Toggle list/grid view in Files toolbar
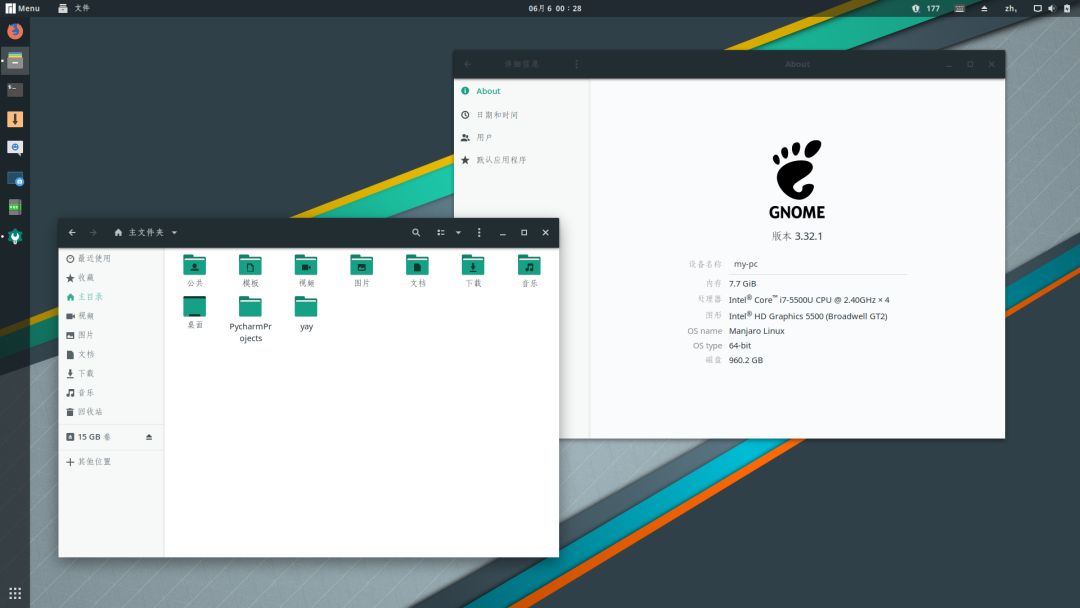Screen dimensions: 1080x608 pos(441,232)
